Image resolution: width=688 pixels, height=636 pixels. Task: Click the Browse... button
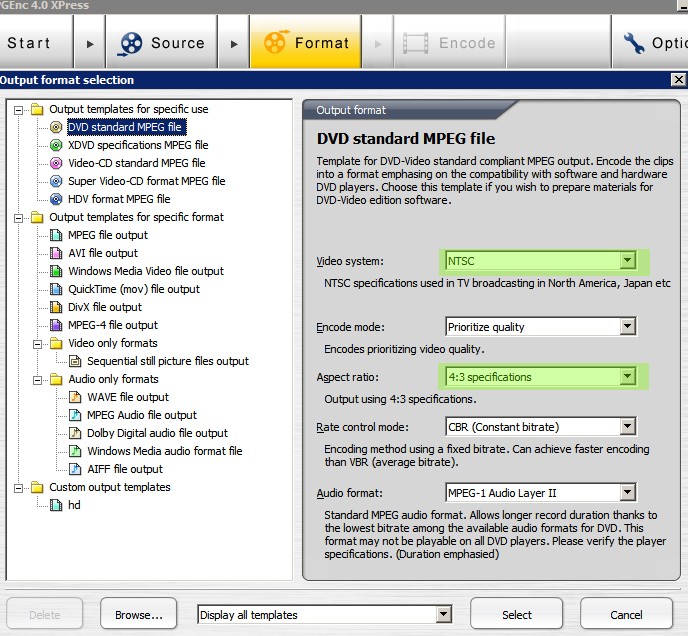pyautogui.click(x=139, y=614)
